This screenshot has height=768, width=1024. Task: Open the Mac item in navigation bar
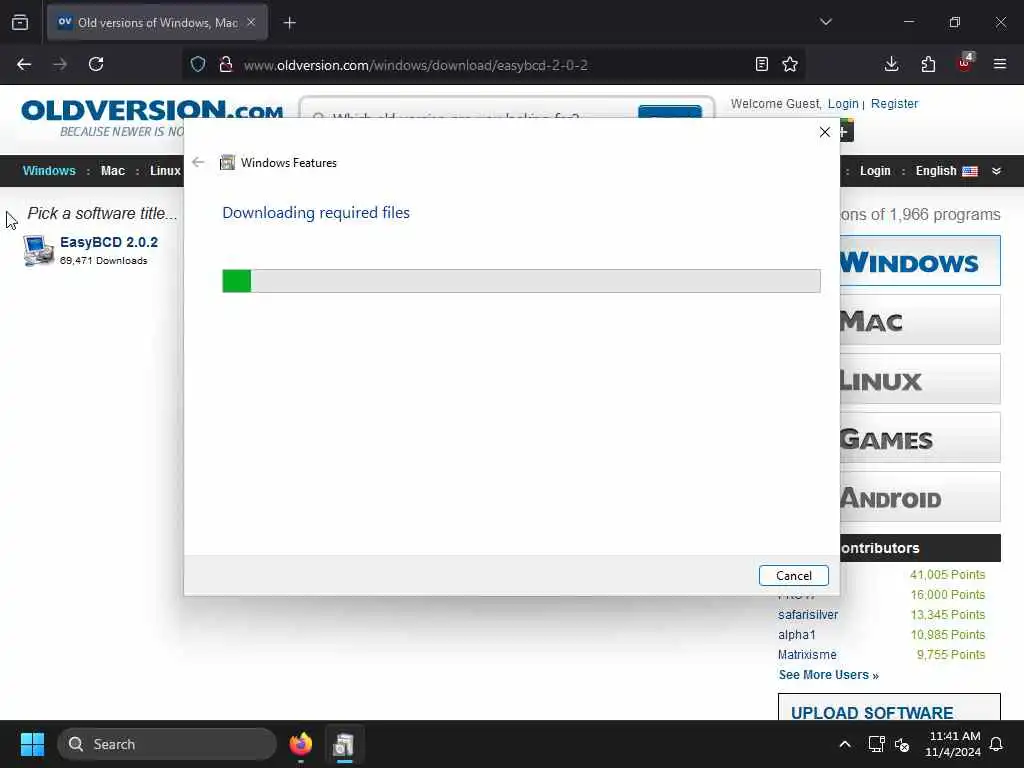click(x=112, y=170)
